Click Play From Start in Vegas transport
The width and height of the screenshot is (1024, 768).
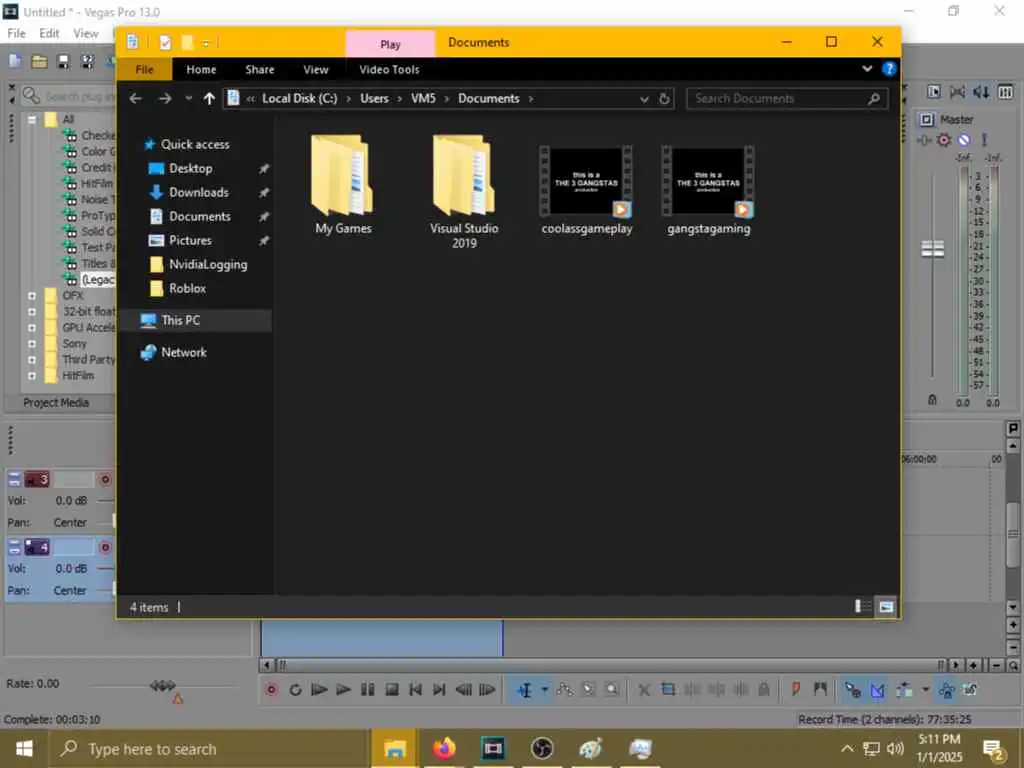[319, 690]
